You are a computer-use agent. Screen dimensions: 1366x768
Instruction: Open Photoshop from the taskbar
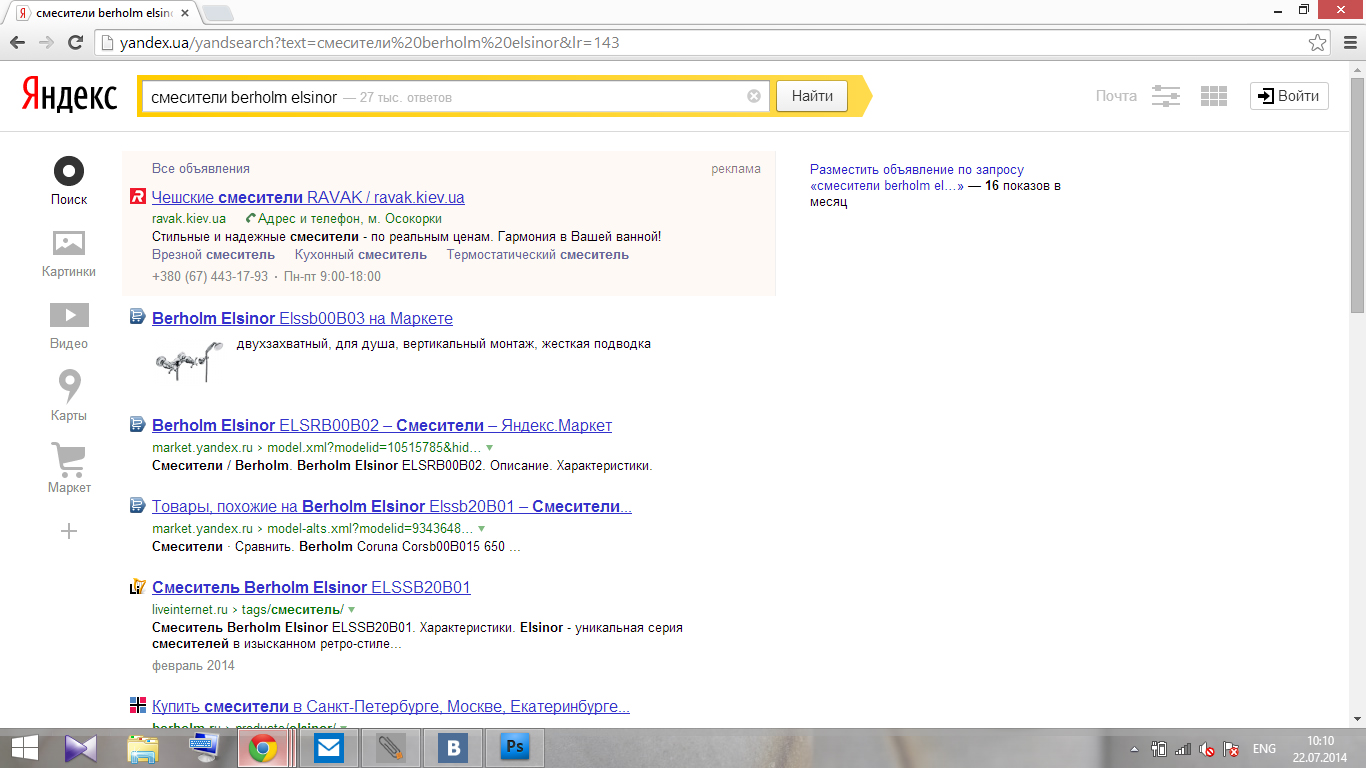tap(515, 748)
